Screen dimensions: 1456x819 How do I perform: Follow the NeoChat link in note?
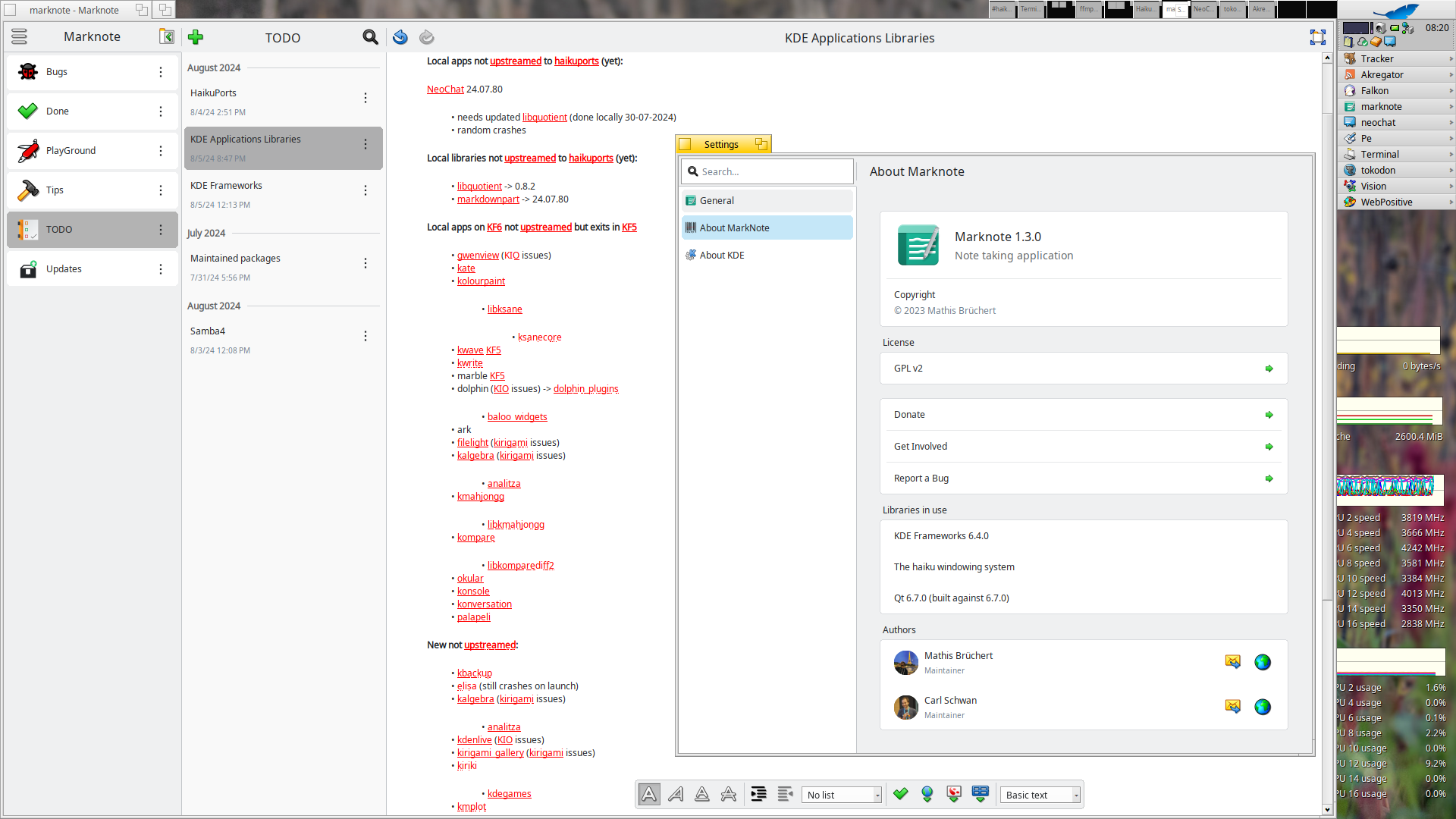pos(445,89)
